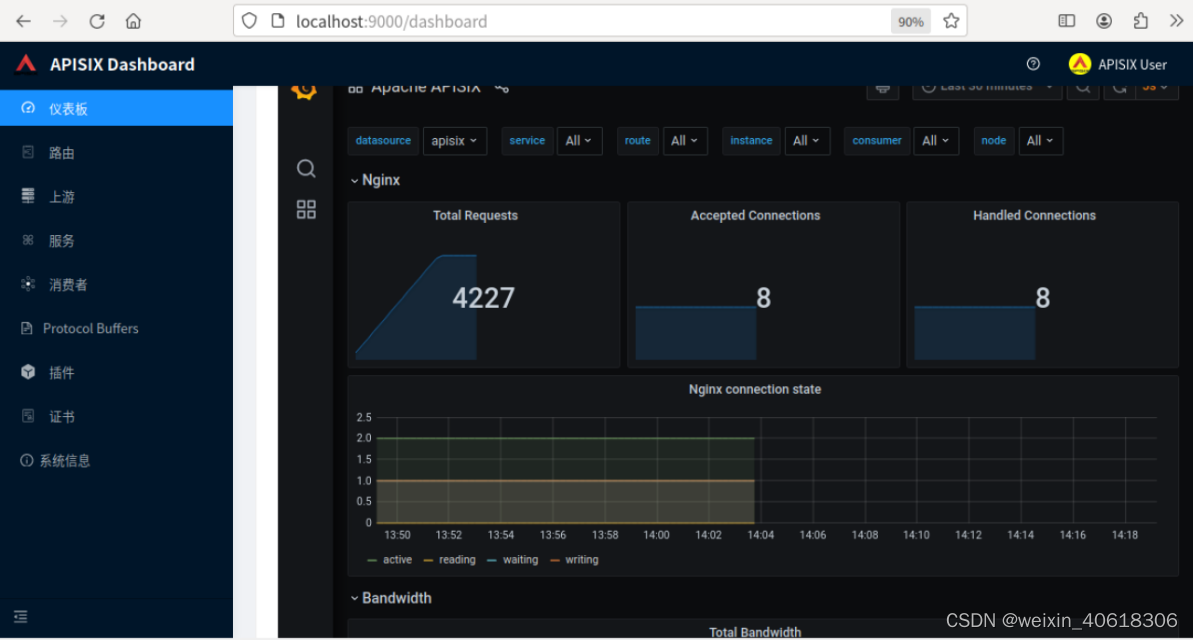Open the 服务 menu item
The width and height of the screenshot is (1194, 640).
point(117,241)
